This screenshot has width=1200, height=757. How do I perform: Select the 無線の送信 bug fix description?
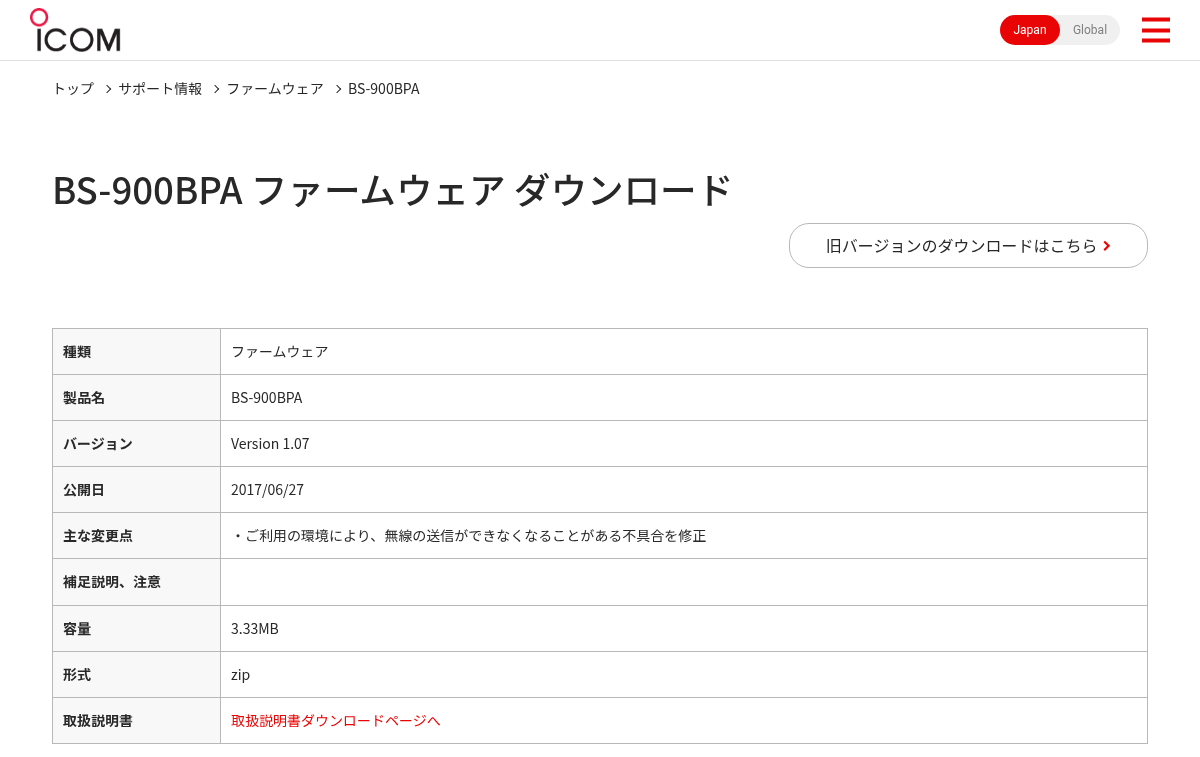tap(469, 535)
